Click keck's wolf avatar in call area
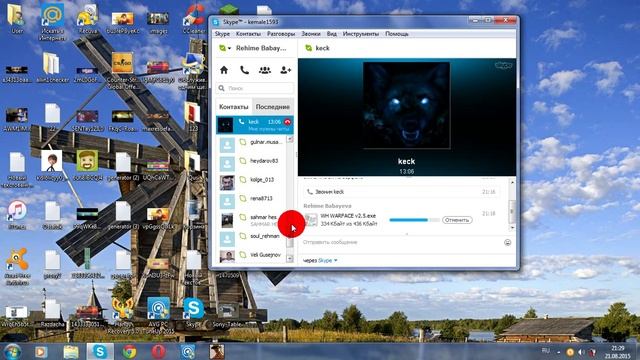This screenshot has width=640, height=360. point(407,105)
